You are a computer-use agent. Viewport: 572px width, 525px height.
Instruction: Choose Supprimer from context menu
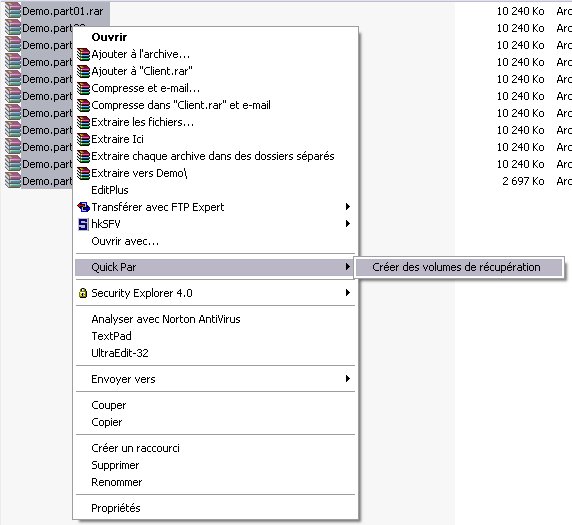215,465
